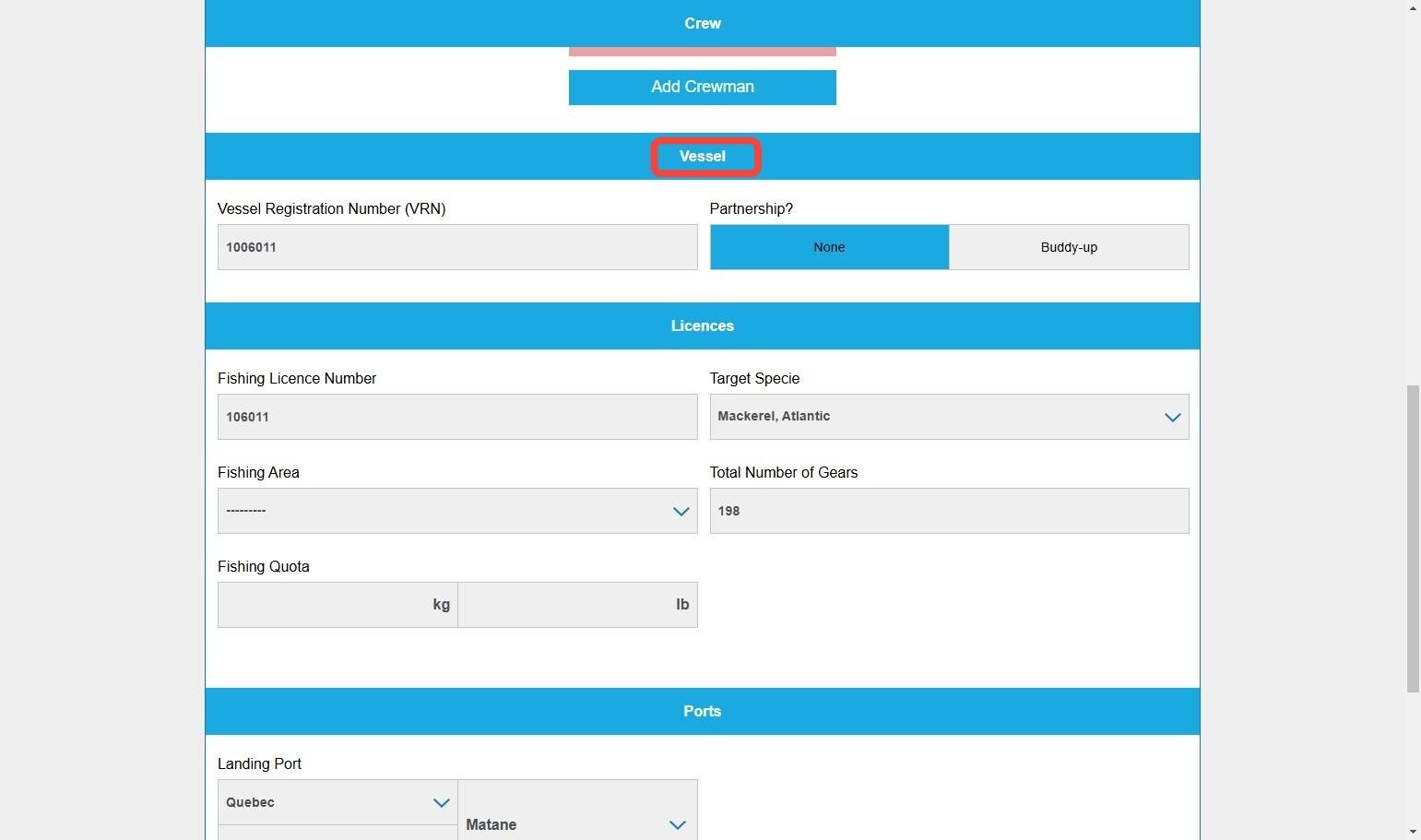Expand the Fishing Area dropdown
This screenshot has height=840, width=1421.
coord(457,511)
